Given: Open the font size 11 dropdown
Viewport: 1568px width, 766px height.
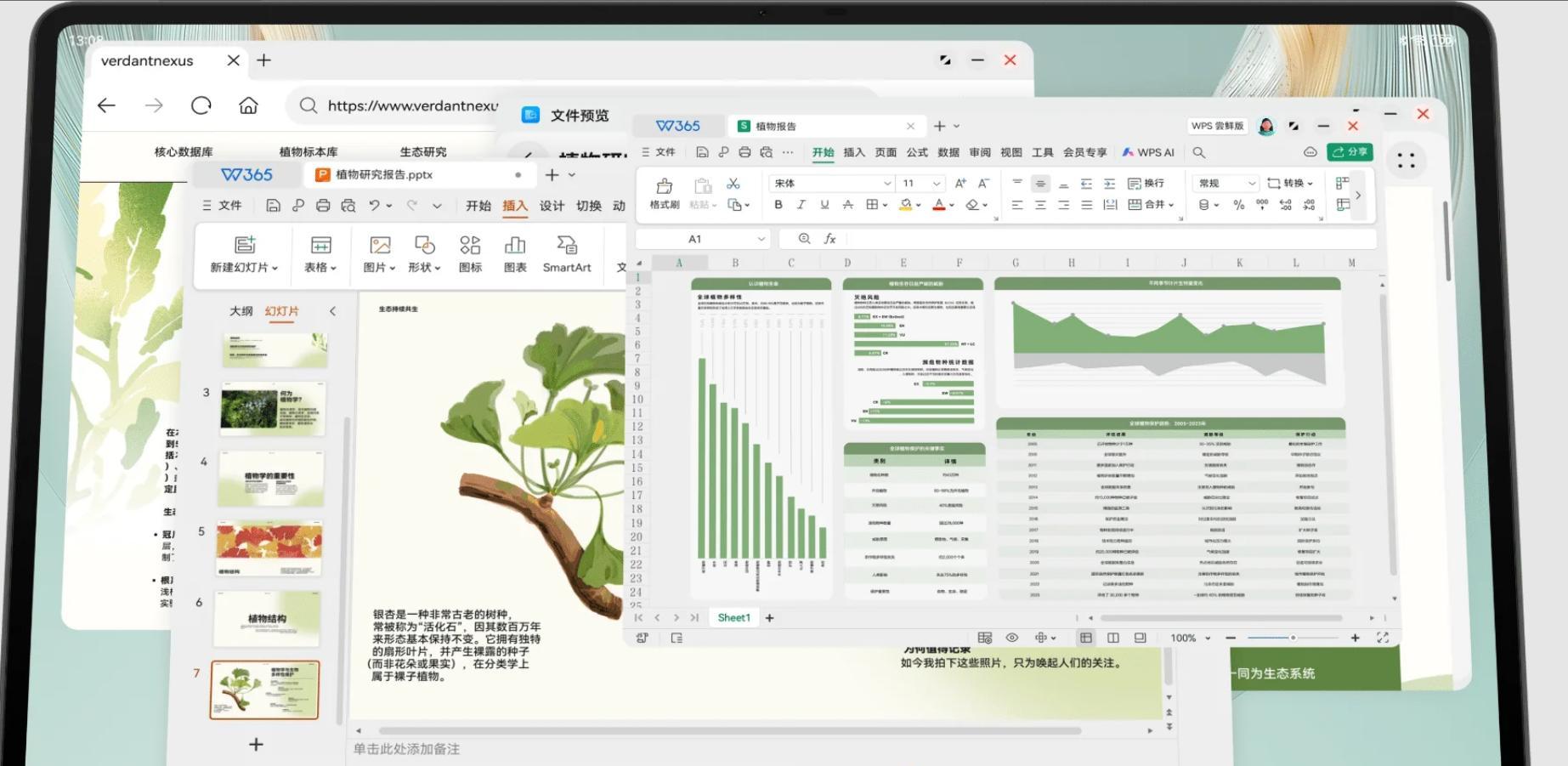Looking at the screenshot, I should [936, 184].
